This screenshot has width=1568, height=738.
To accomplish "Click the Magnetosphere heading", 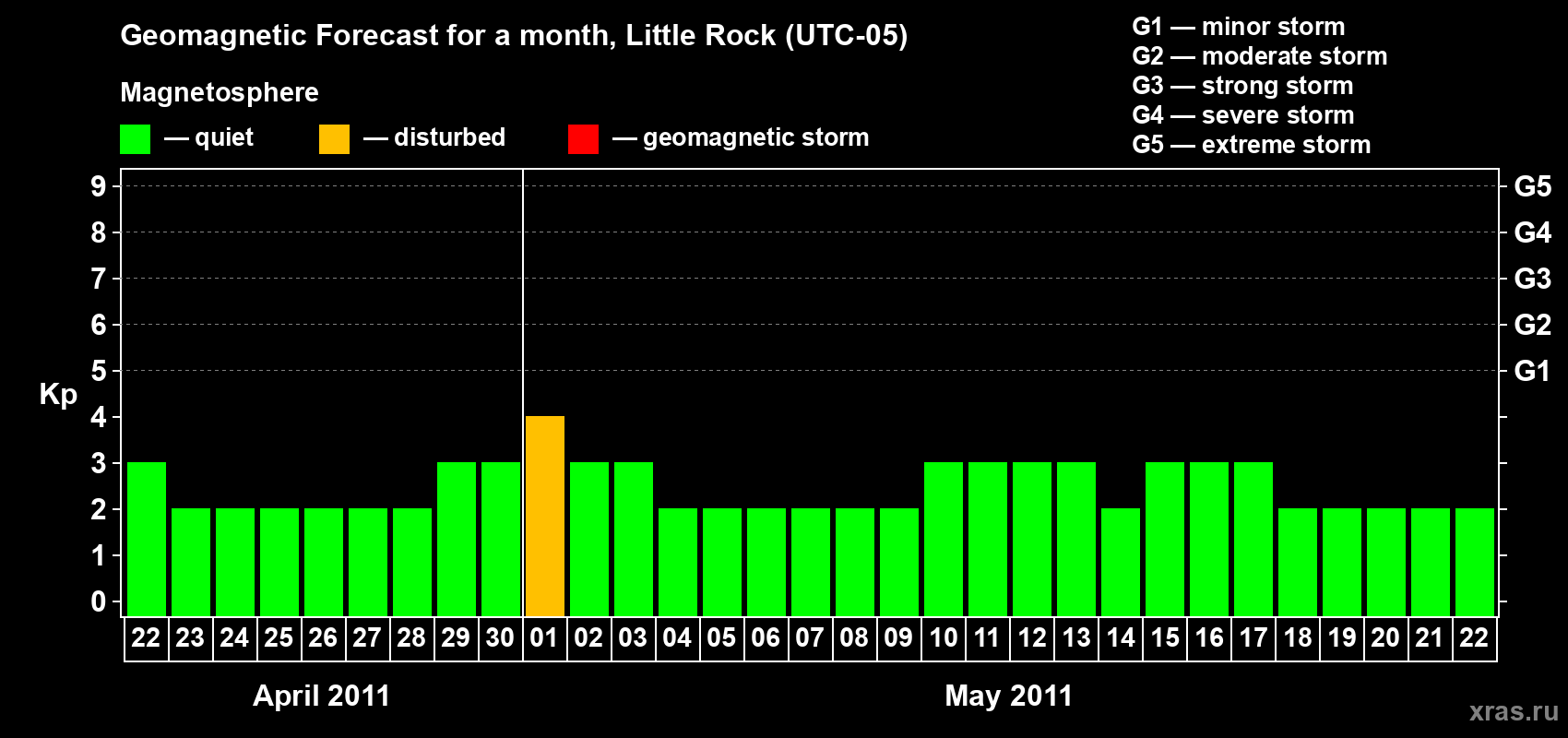I will pyautogui.click(x=220, y=92).
